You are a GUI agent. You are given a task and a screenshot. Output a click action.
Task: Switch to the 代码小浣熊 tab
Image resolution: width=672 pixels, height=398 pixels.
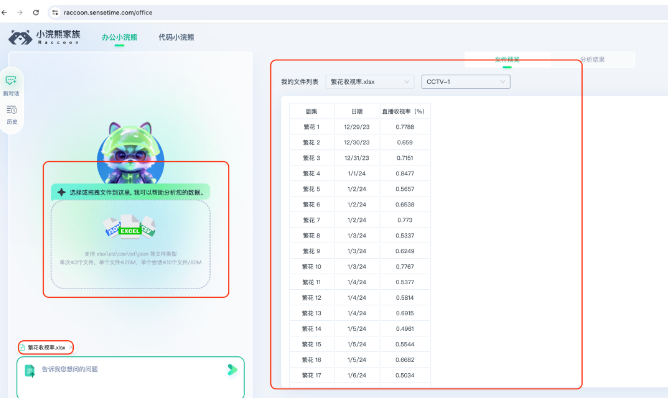pyautogui.click(x=176, y=37)
